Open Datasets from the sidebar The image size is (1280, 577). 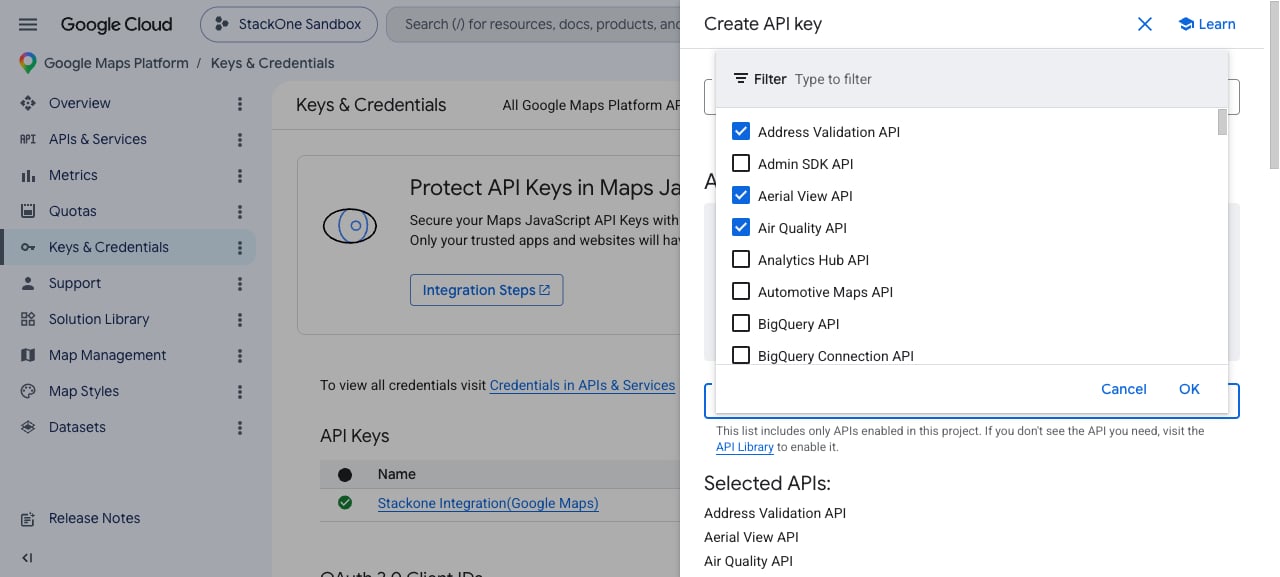[x=77, y=427]
